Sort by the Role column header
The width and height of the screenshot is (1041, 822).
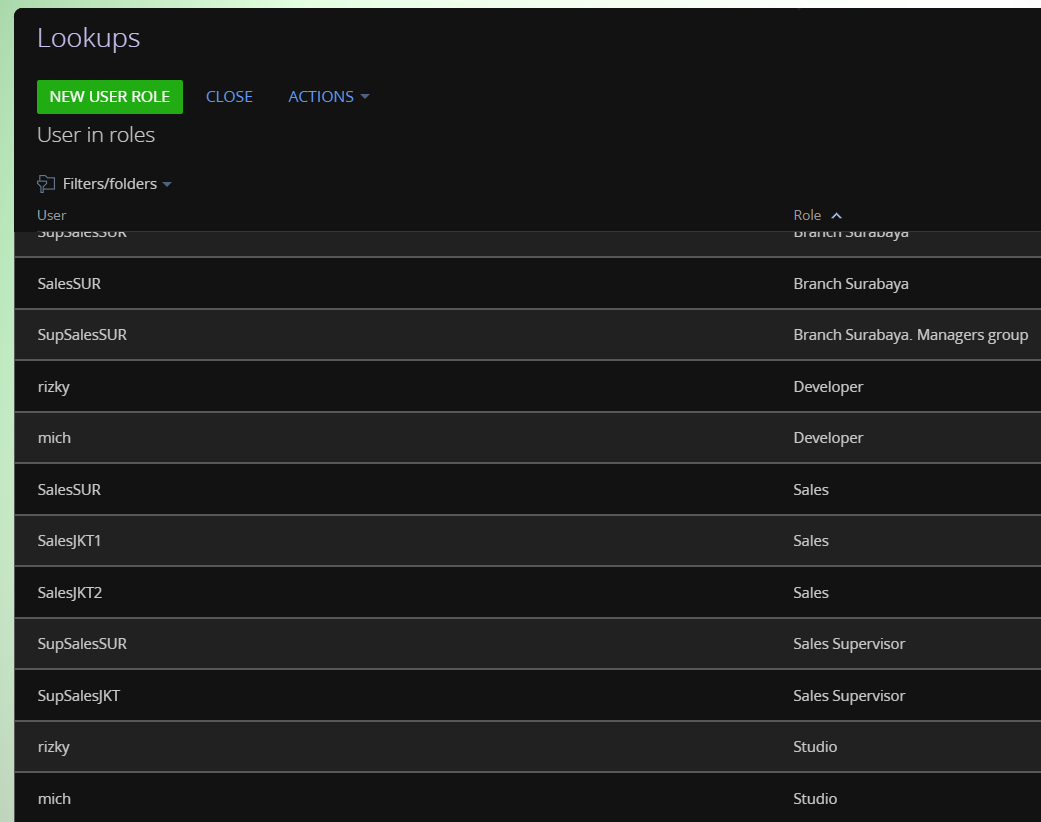point(807,215)
